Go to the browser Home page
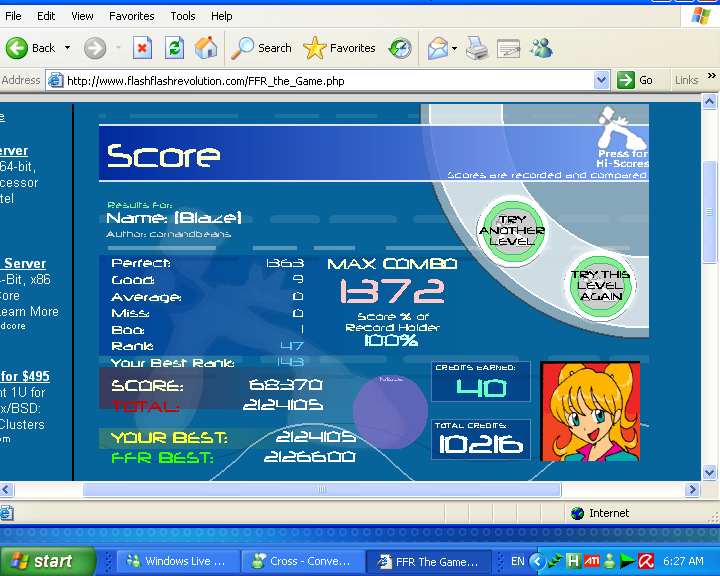720x576 pixels. (x=205, y=48)
